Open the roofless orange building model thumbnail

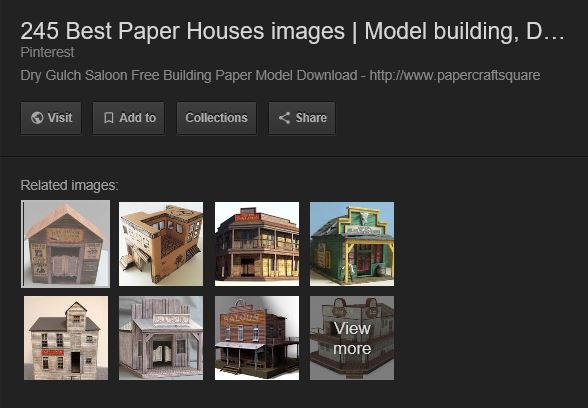pyautogui.click(x=161, y=244)
